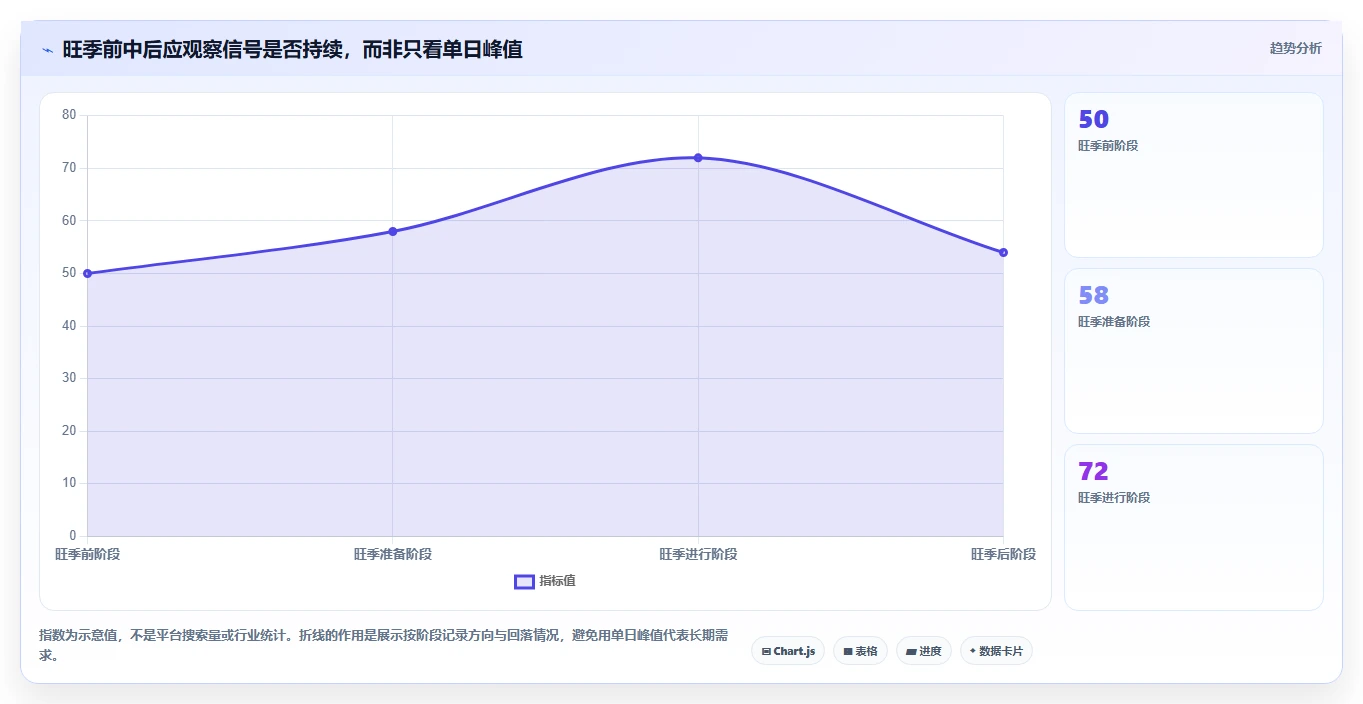Image resolution: width=1363 pixels, height=704 pixels.
Task: Click the y-axis label 0
Action: click(x=72, y=536)
